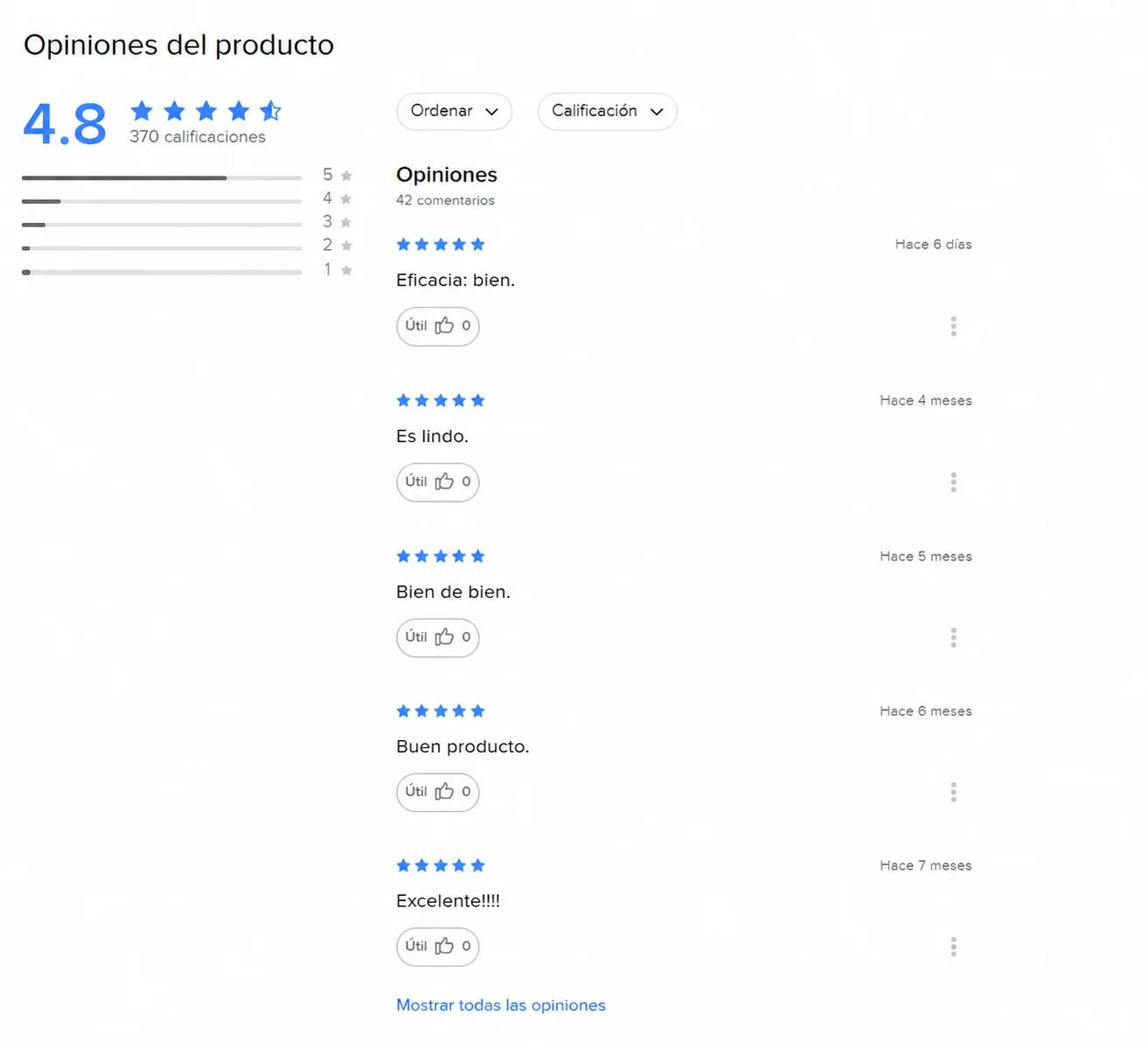Select the 3 star rating progress bar
Viewport: 1148px width, 1047px height.
(162, 225)
